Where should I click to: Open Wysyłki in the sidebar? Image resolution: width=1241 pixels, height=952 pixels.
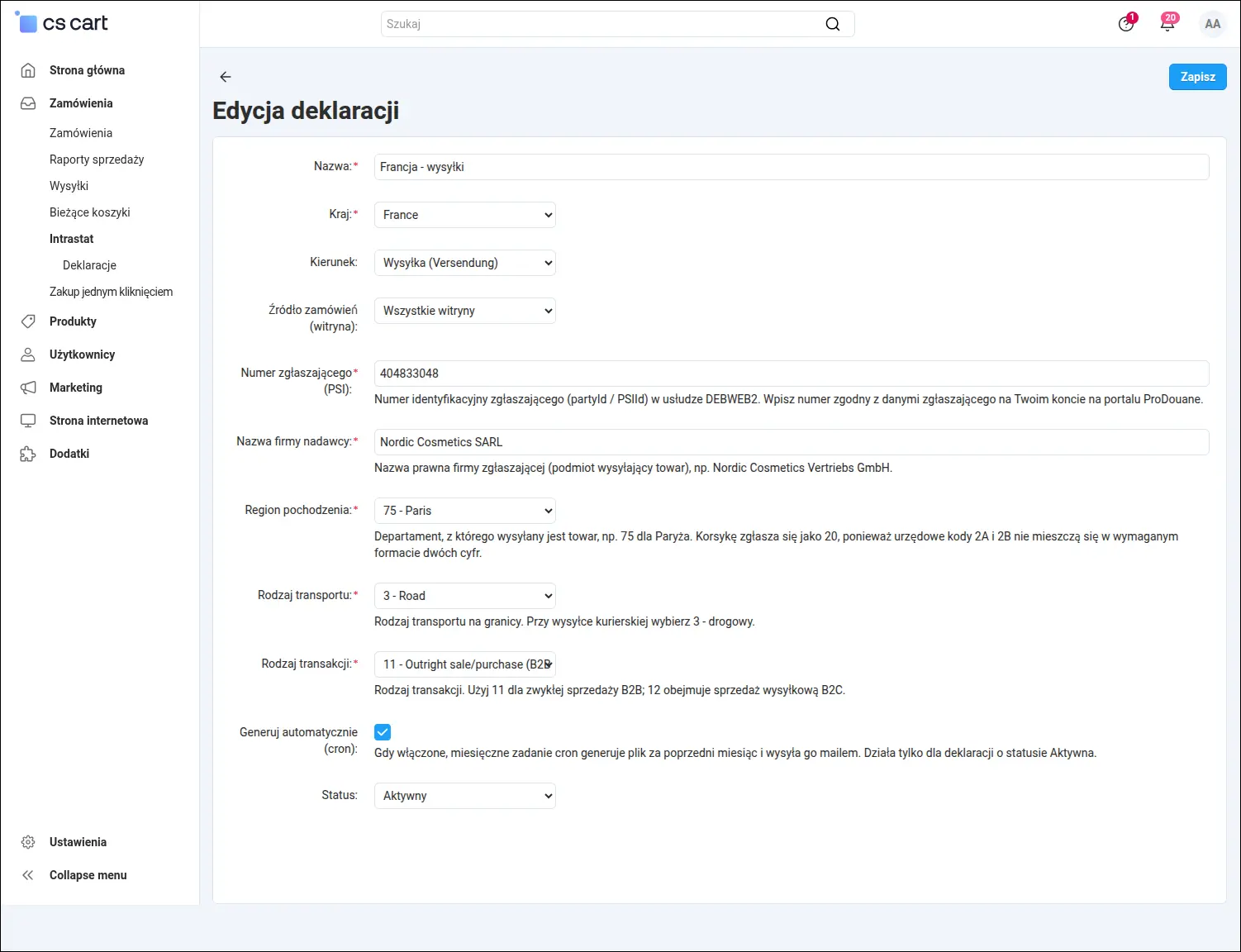pyautogui.click(x=69, y=186)
